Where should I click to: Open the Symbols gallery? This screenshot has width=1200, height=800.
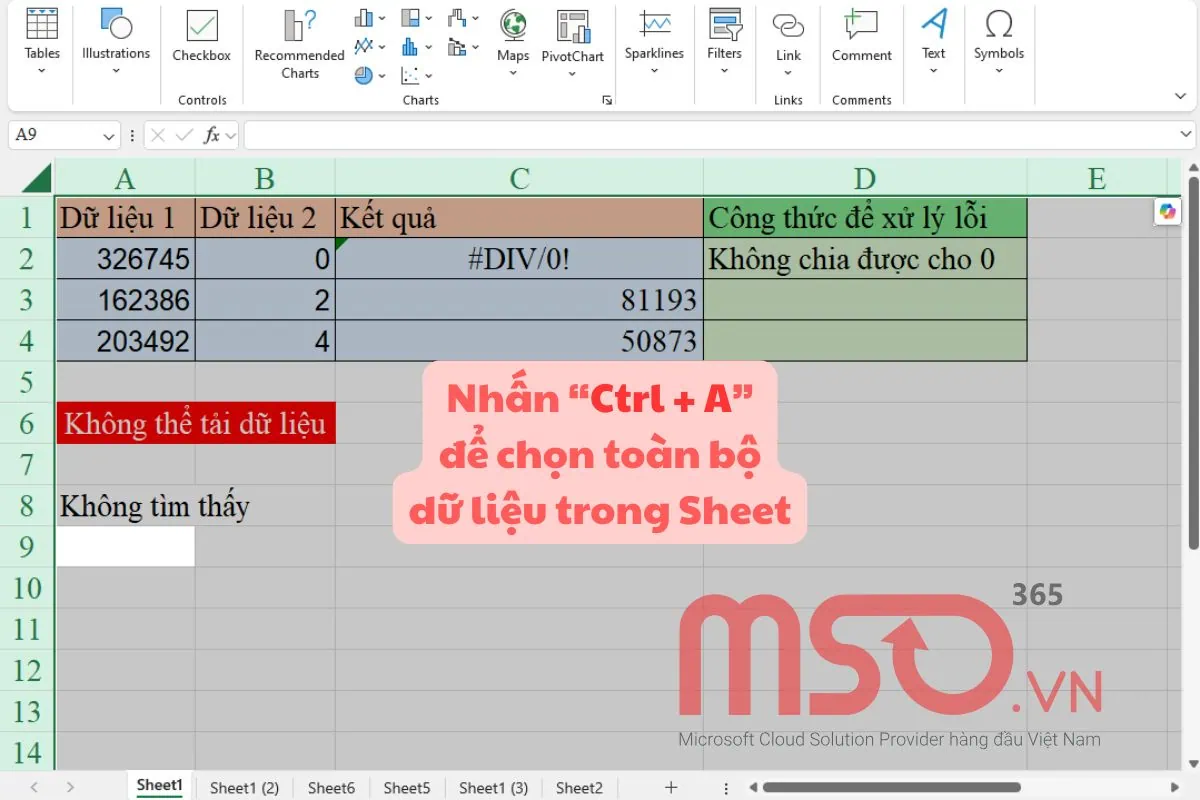[x=999, y=40]
